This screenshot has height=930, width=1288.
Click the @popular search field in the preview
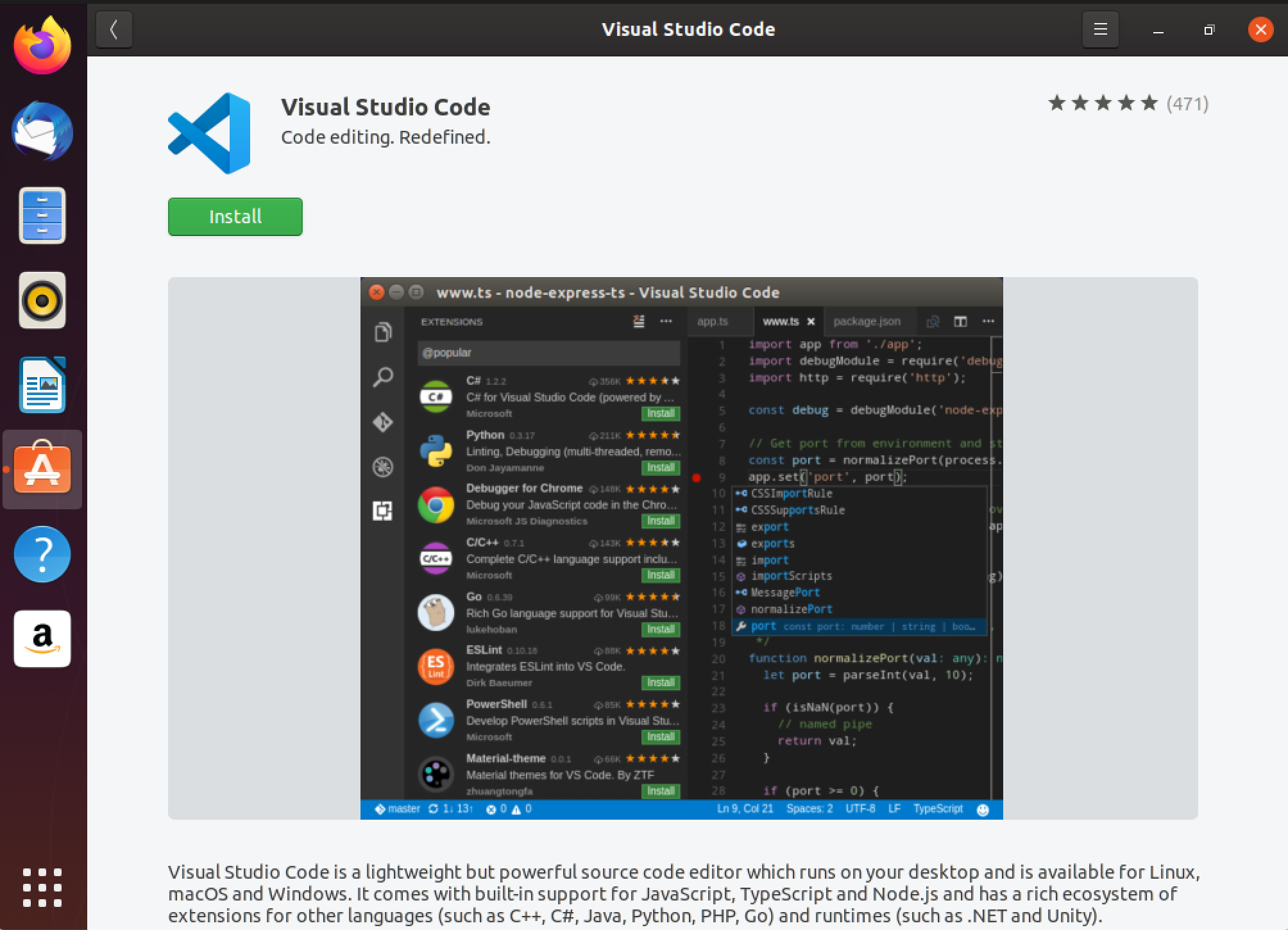point(548,353)
